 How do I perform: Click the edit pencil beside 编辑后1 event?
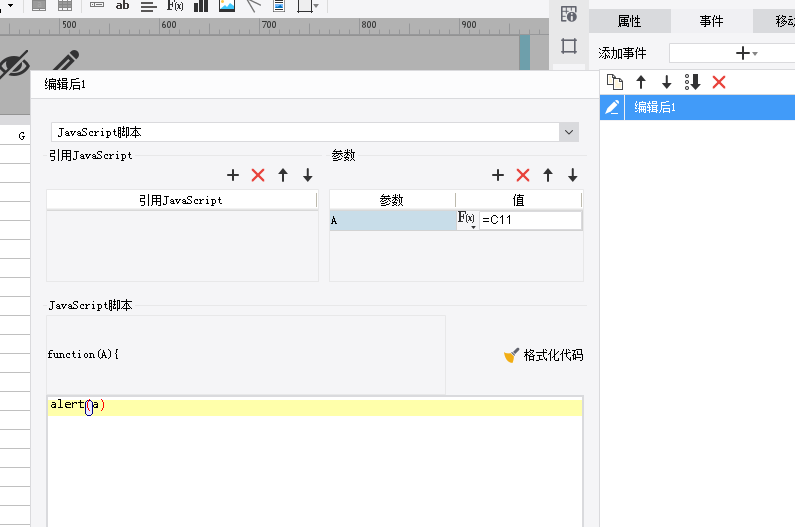(612, 107)
